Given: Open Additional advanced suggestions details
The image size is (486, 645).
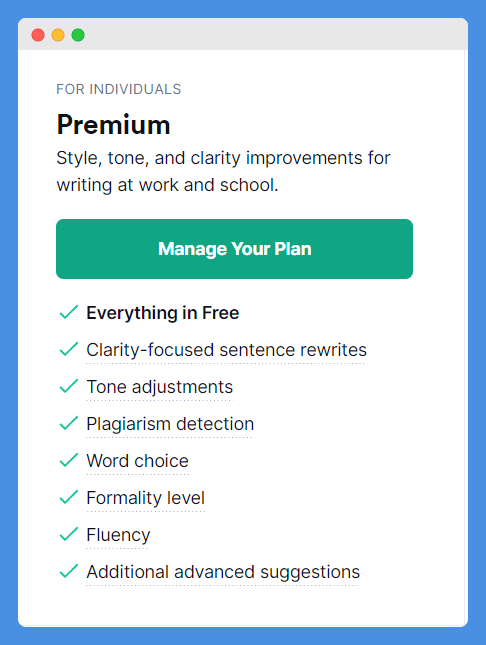Looking at the screenshot, I should (x=223, y=573).
